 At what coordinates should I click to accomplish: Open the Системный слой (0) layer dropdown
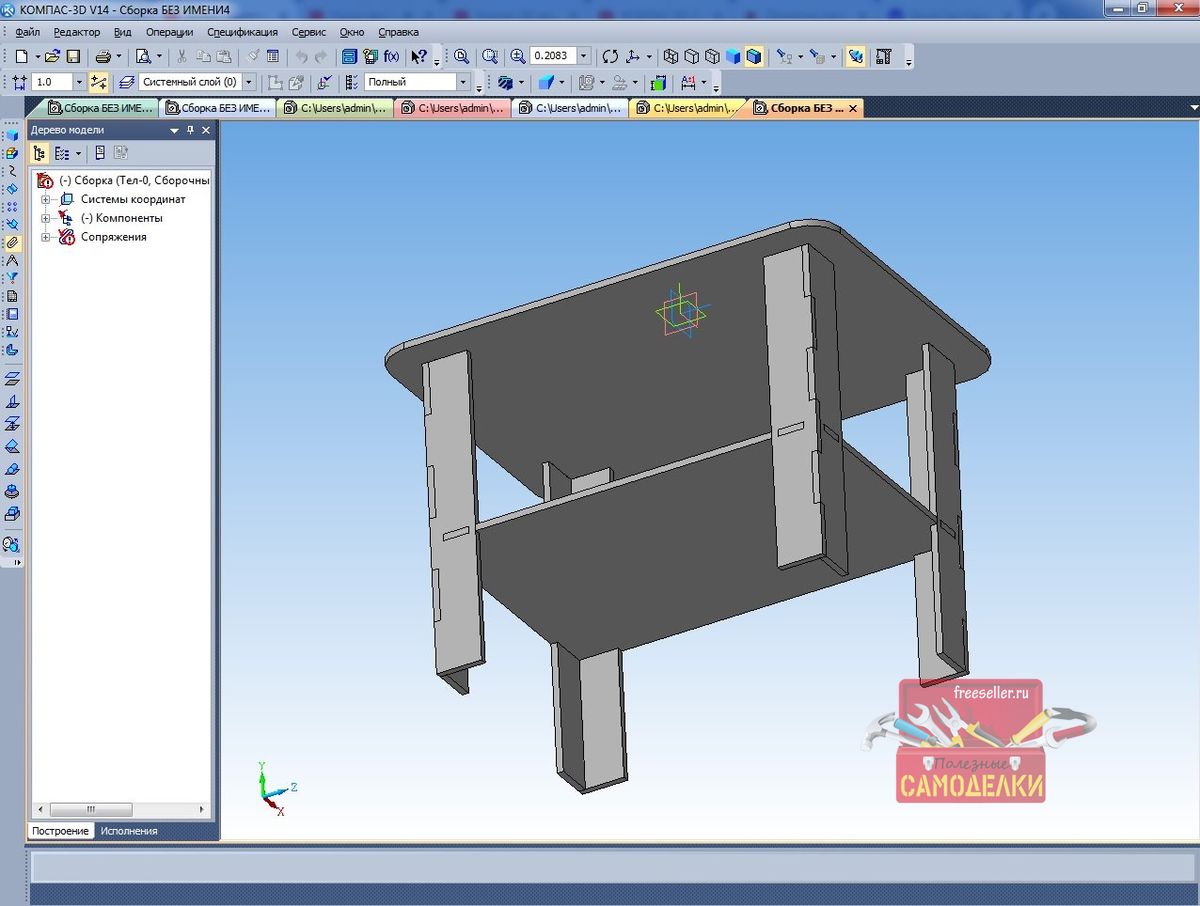click(249, 82)
